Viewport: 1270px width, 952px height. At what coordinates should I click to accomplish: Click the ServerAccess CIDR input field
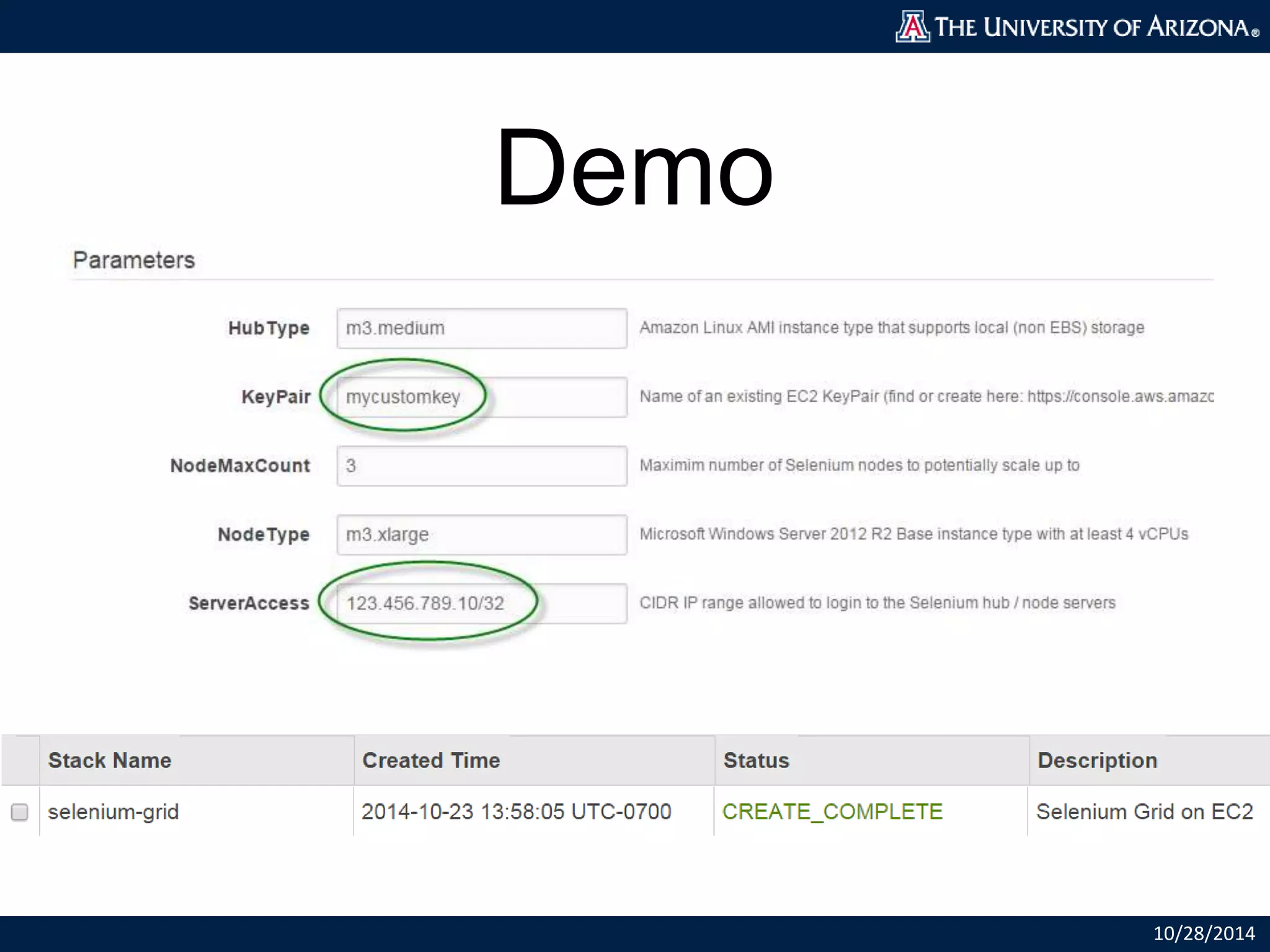pos(482,603)
